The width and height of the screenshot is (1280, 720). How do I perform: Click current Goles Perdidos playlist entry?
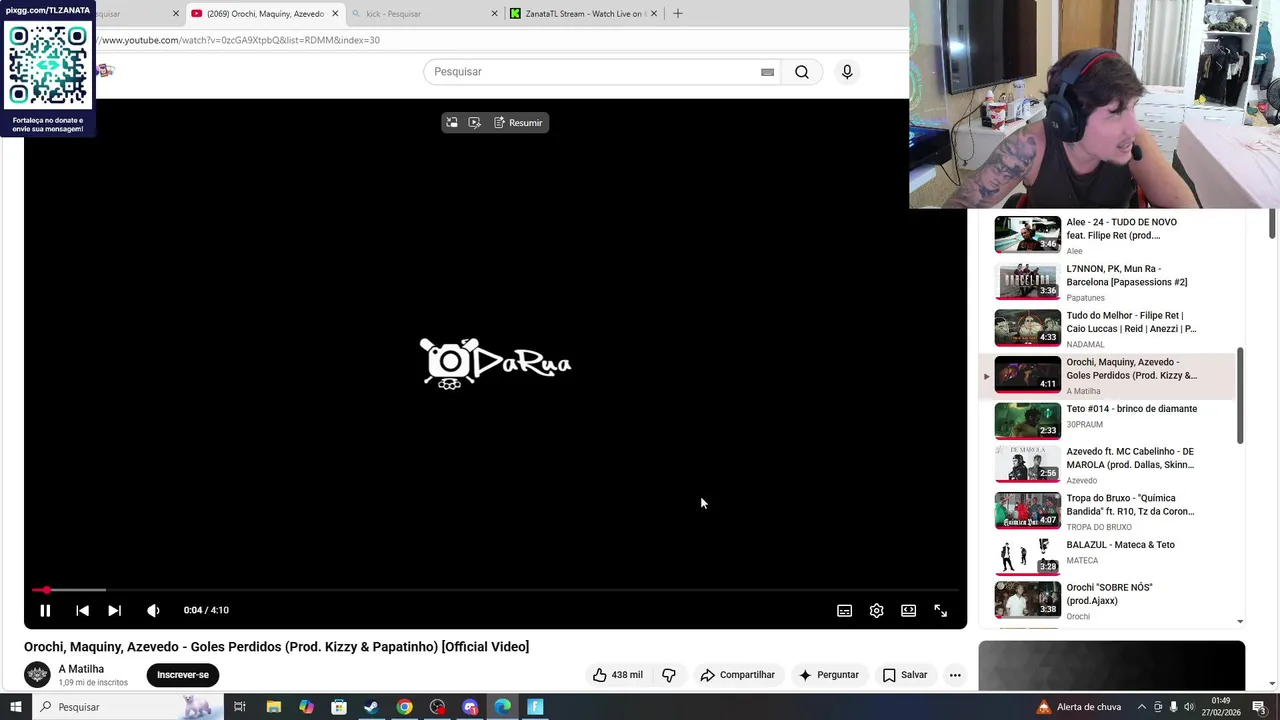1108,376
